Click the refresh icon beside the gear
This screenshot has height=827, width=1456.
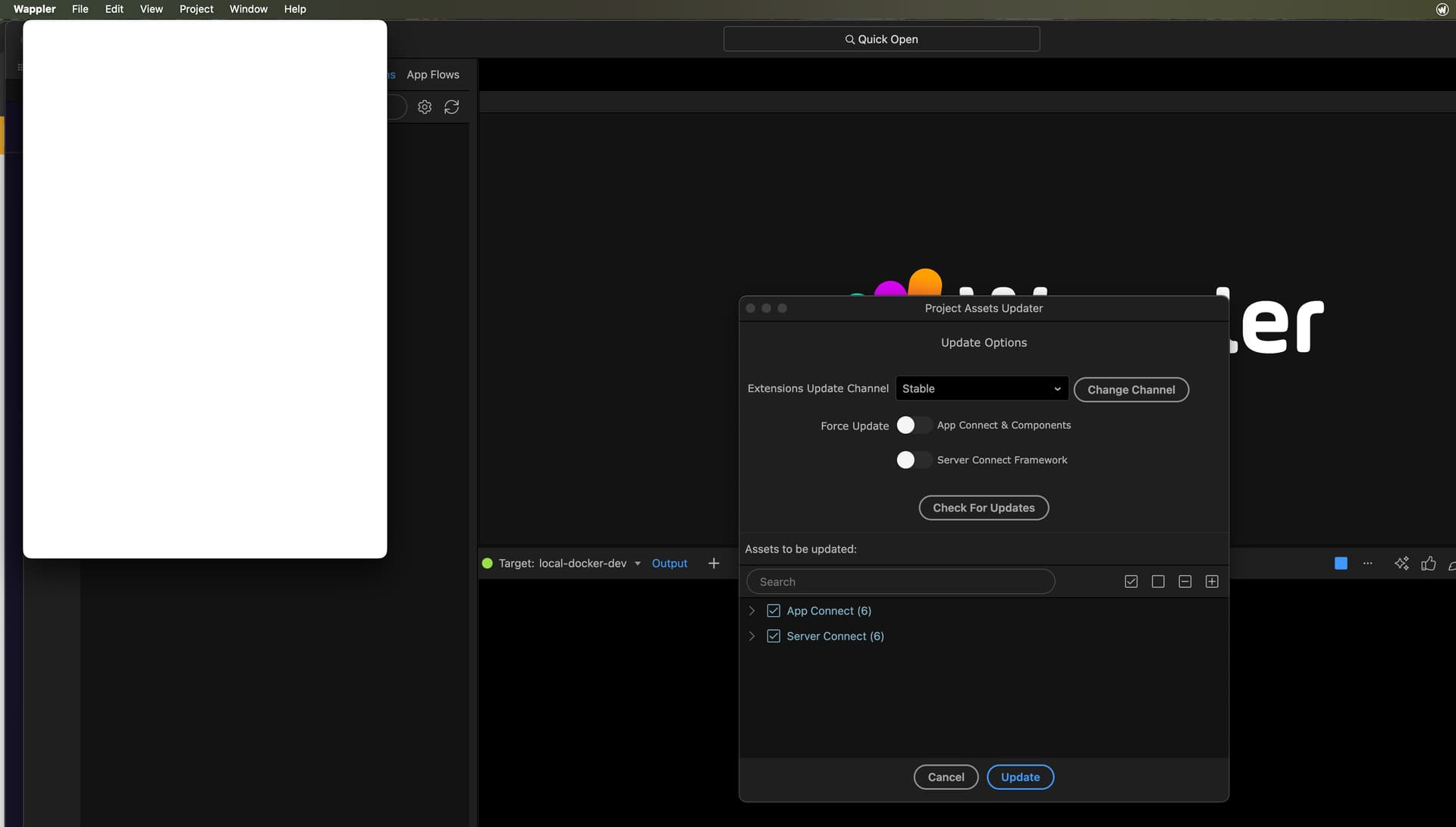coord(452,107)
